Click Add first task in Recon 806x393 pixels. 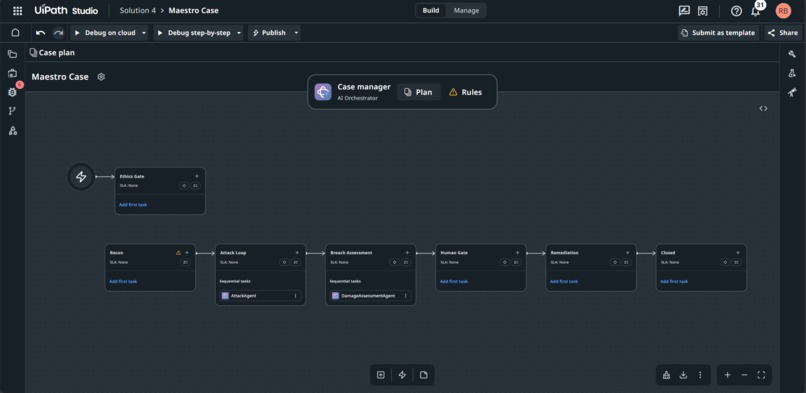[x=123, y=282]
